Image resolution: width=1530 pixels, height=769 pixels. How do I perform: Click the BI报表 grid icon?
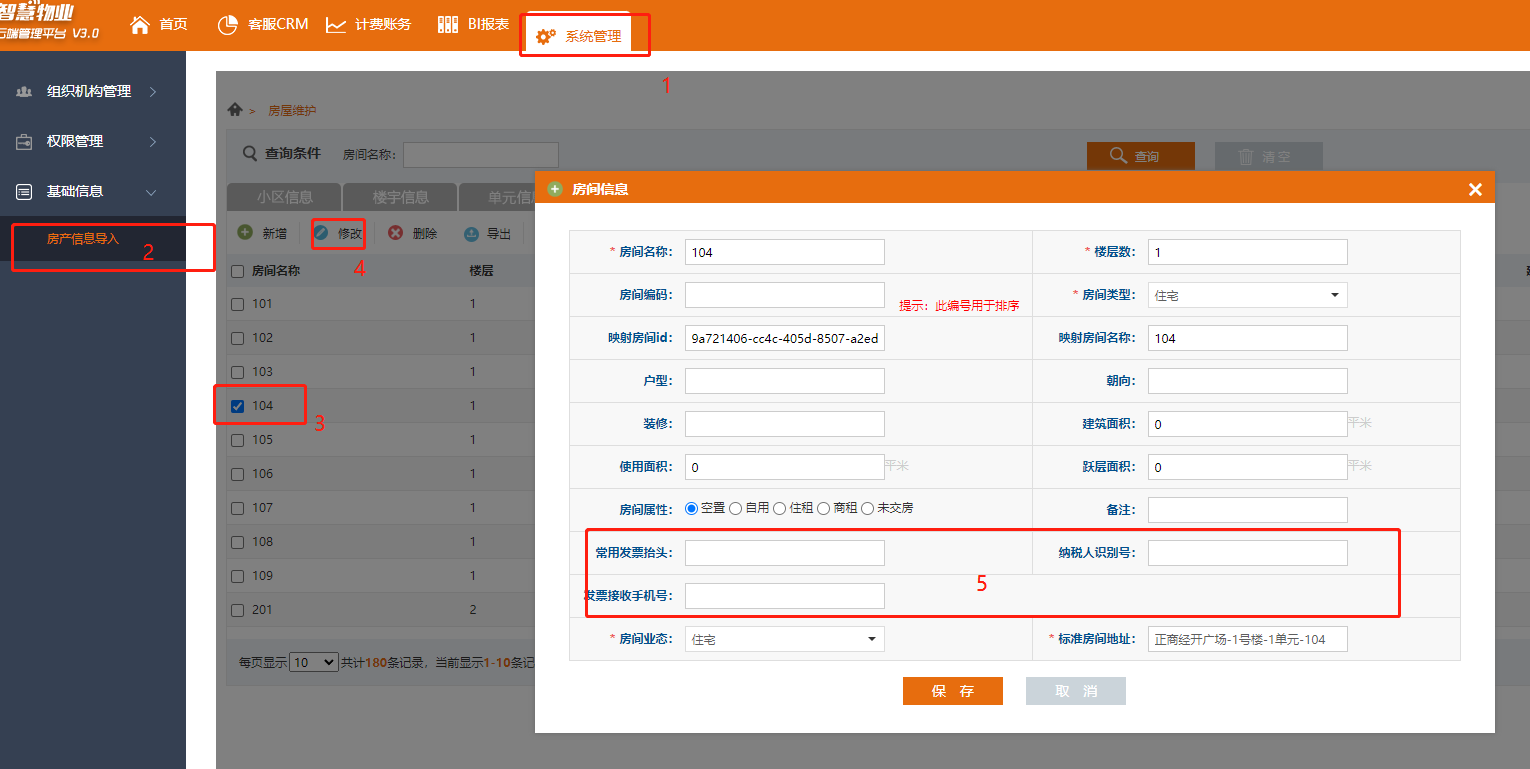pos(448,24)
